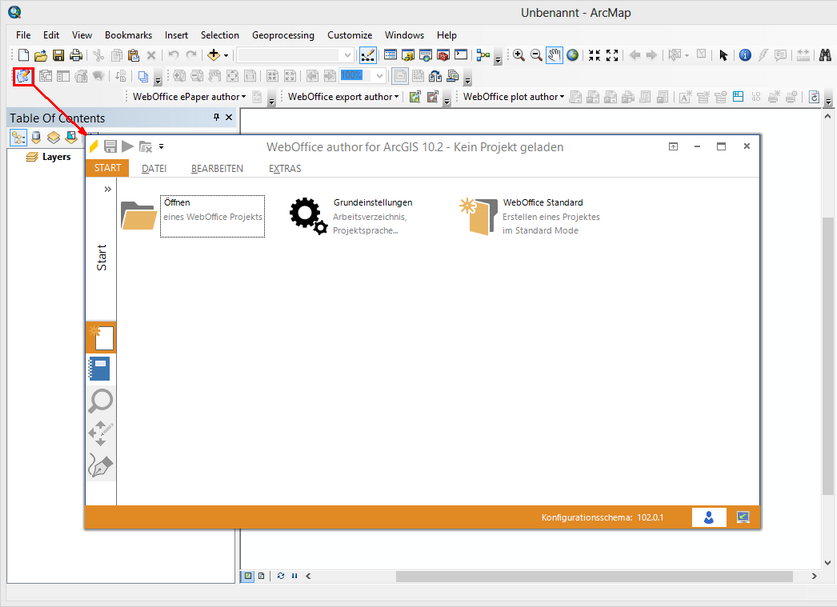
Task: Start WebOffice Standard project creation
Action: click(x=478, y=213)
